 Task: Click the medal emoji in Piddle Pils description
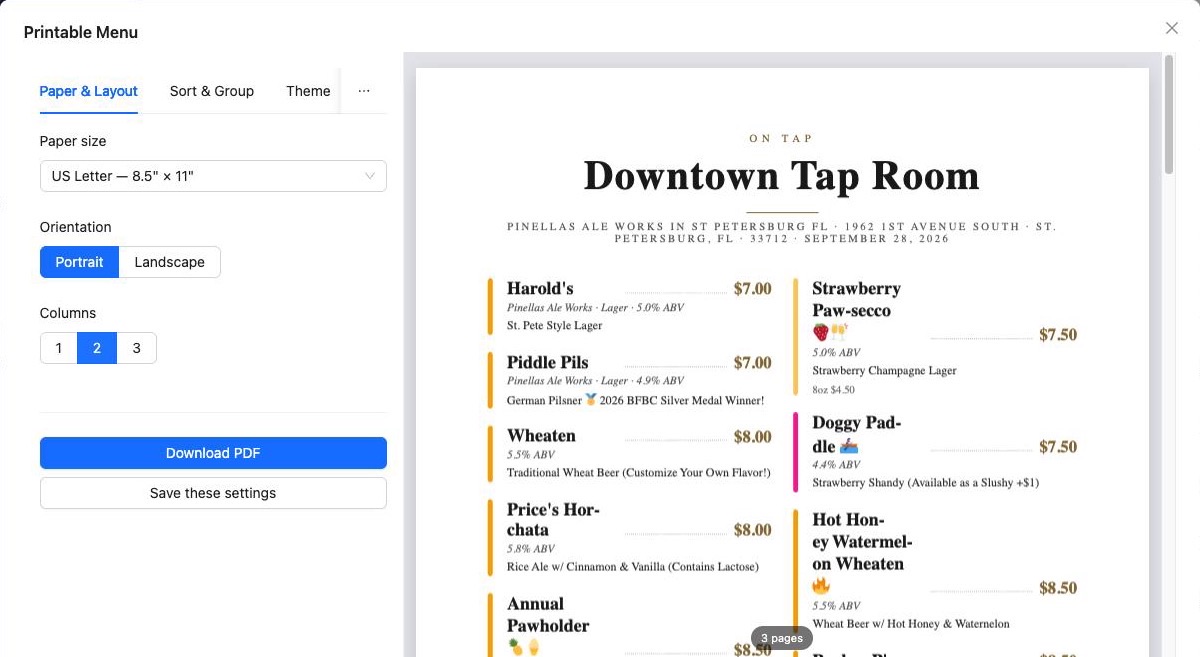(x=591, y=400)
